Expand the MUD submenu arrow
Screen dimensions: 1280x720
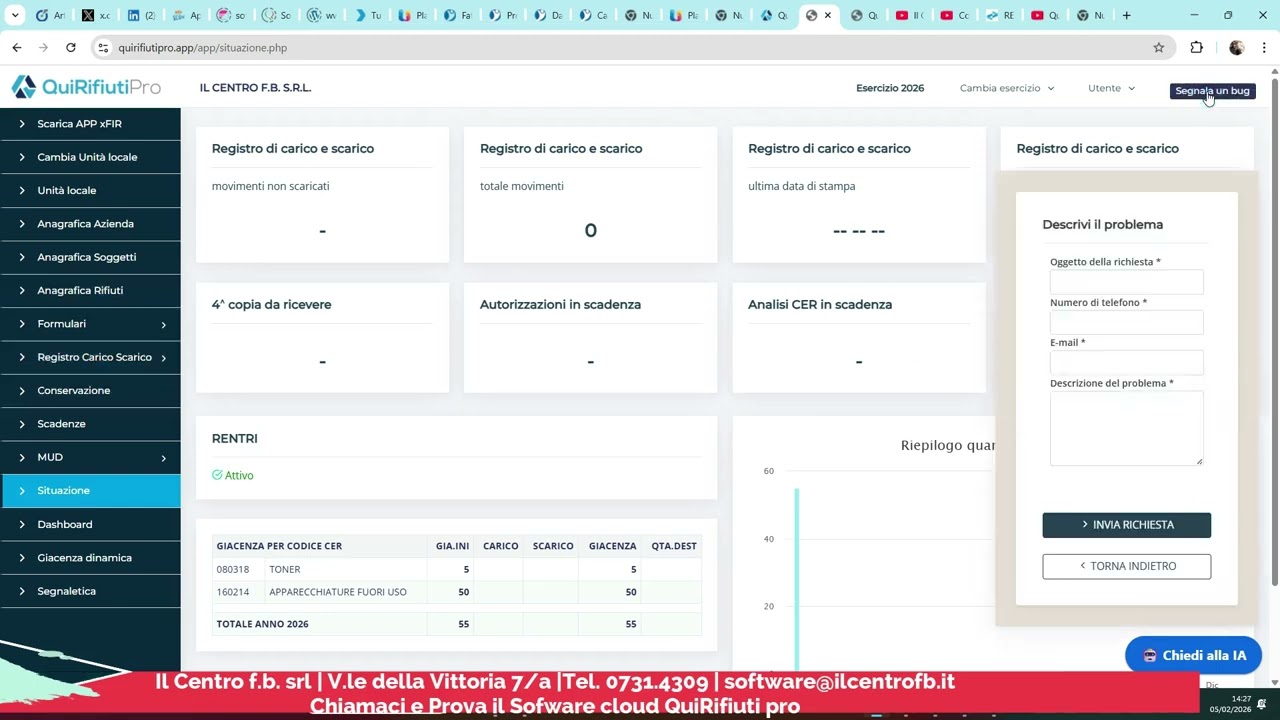click(x=164, y=458)
